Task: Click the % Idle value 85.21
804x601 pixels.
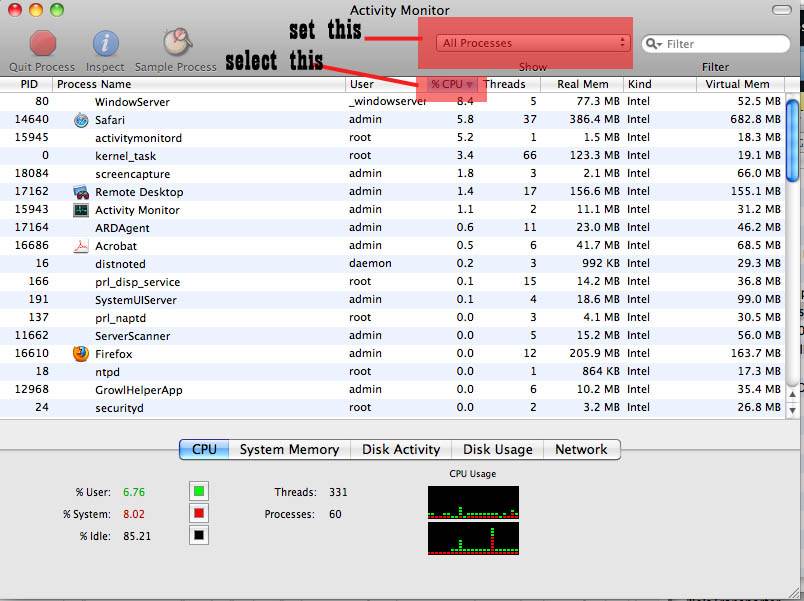Action: [x=137, y=536]
